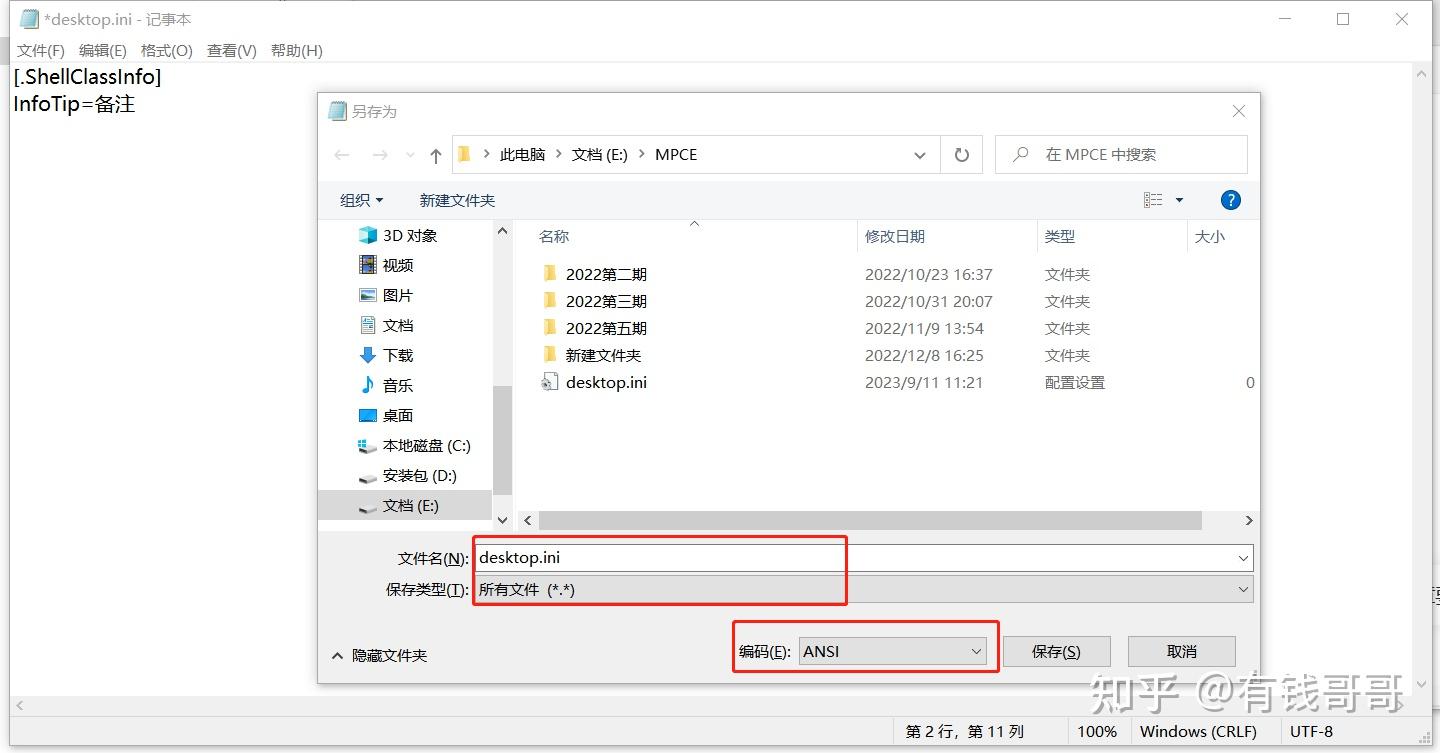Select the 下载 folder icon
The image size is (1440, 753).
click(x=397, y=355)
